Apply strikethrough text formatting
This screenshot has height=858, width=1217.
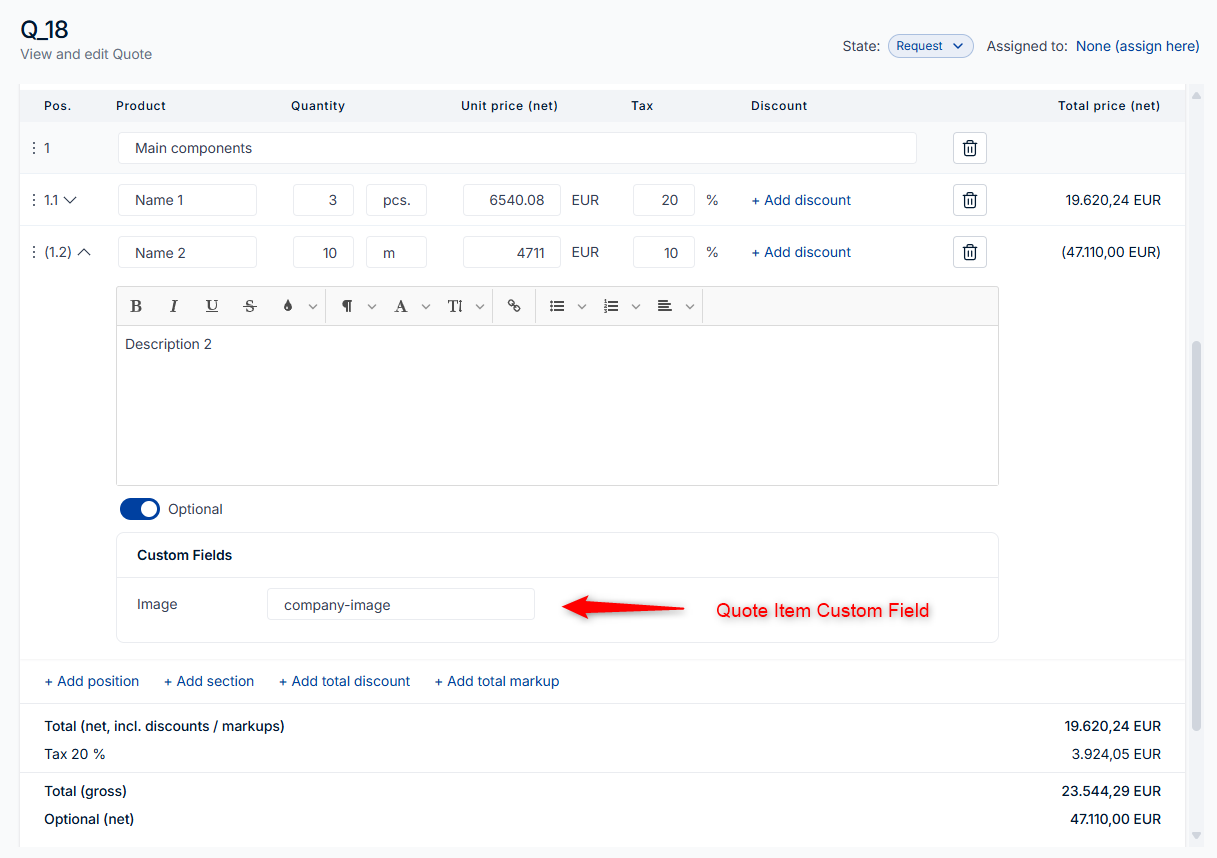pyautogui.click(x=250, y=306)
